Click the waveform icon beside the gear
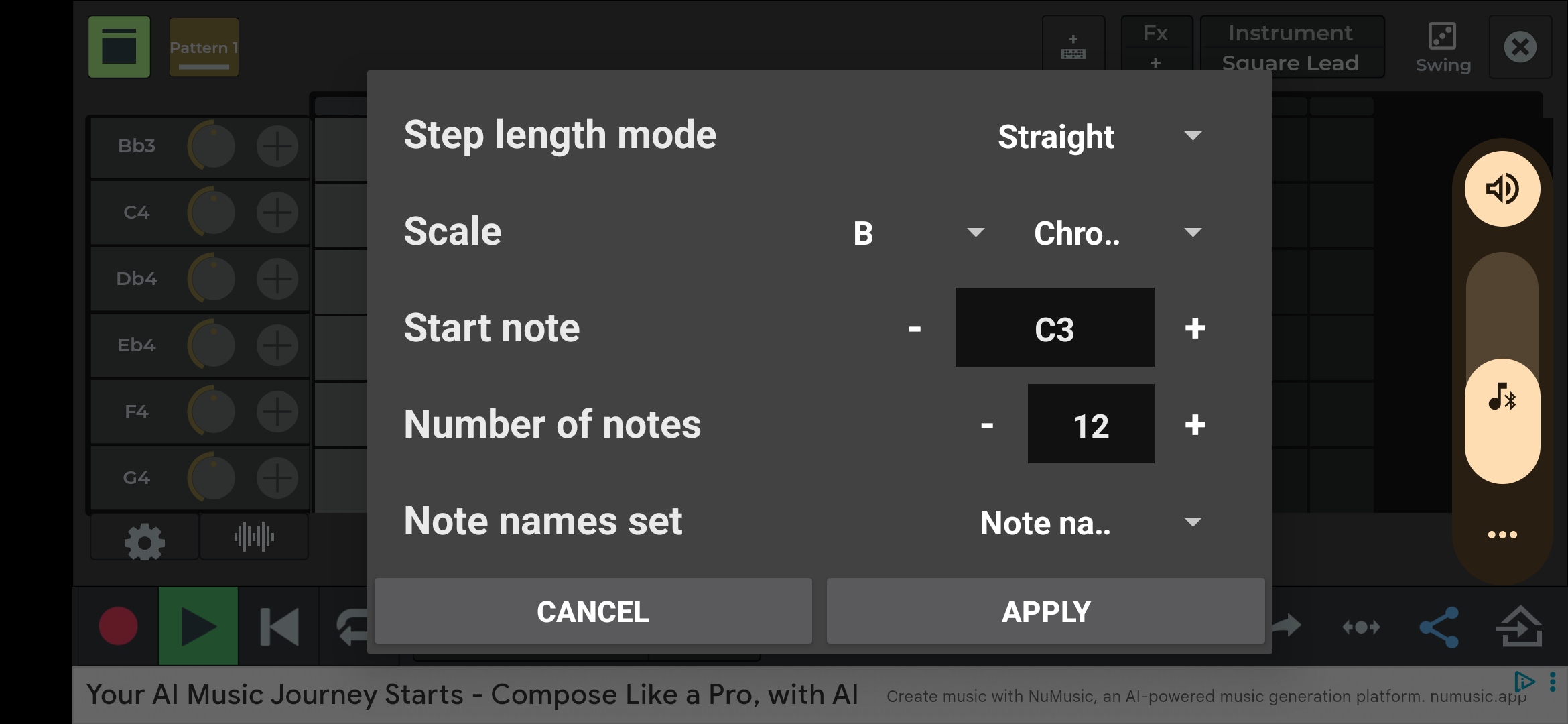The image size is (1568, 724). pyautogui.click(x=254, y=537)
